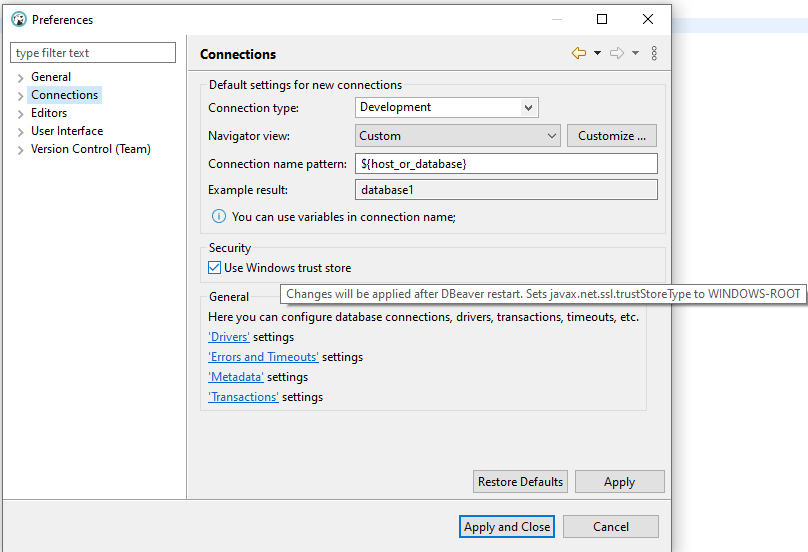Click the info icon beside variables hint

(218, 216)
